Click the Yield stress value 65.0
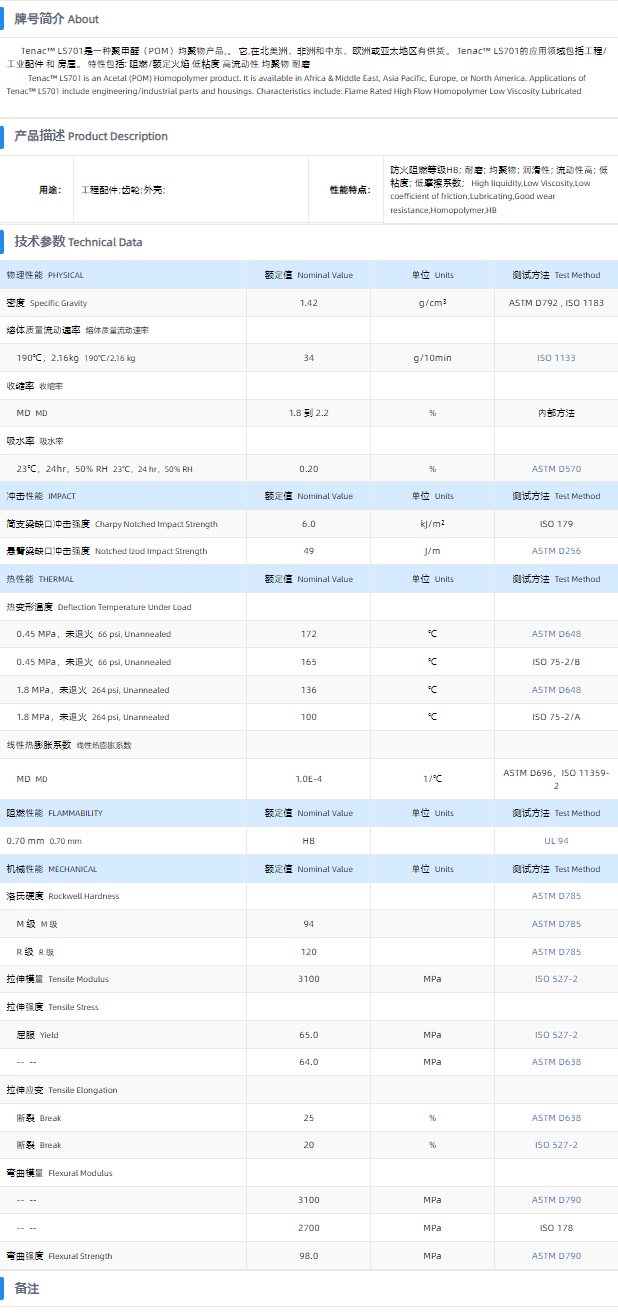 click(x=308, y=1035)
